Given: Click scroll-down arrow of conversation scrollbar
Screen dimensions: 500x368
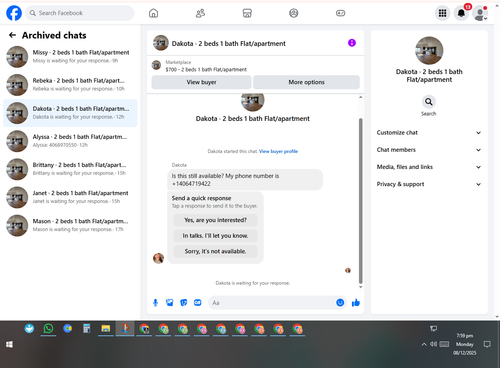Looking at the screenshot, I should pyautogui.click(x=360, y=287).
